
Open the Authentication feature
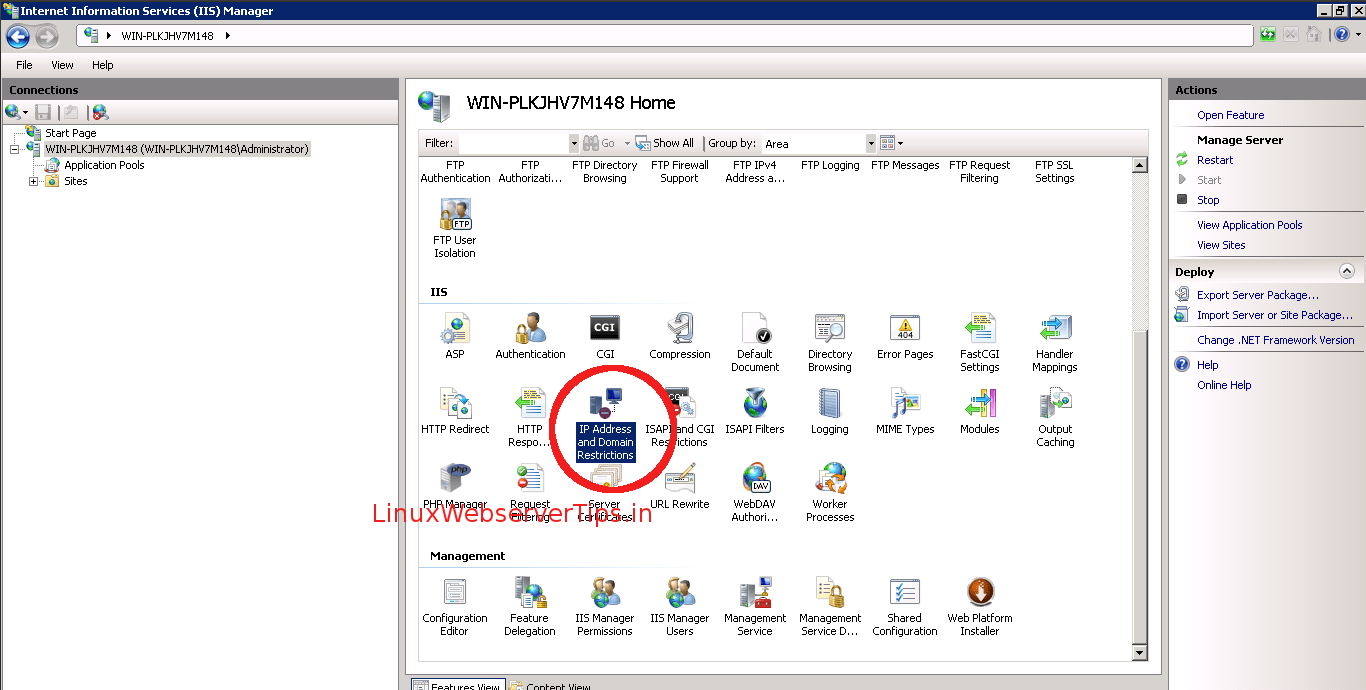(x=530, y=336)
